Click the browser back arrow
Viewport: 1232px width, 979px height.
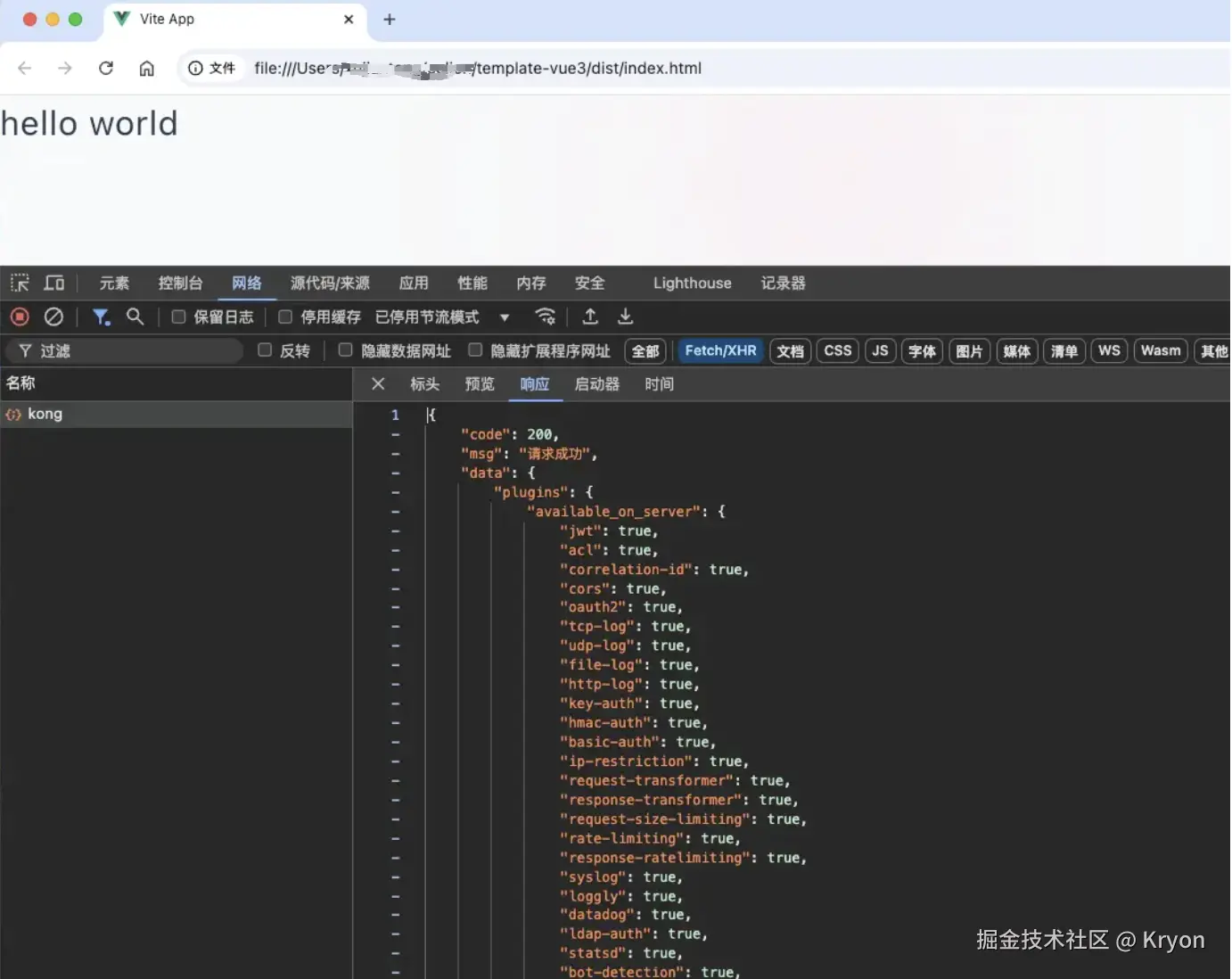click(x=24, y=68)
